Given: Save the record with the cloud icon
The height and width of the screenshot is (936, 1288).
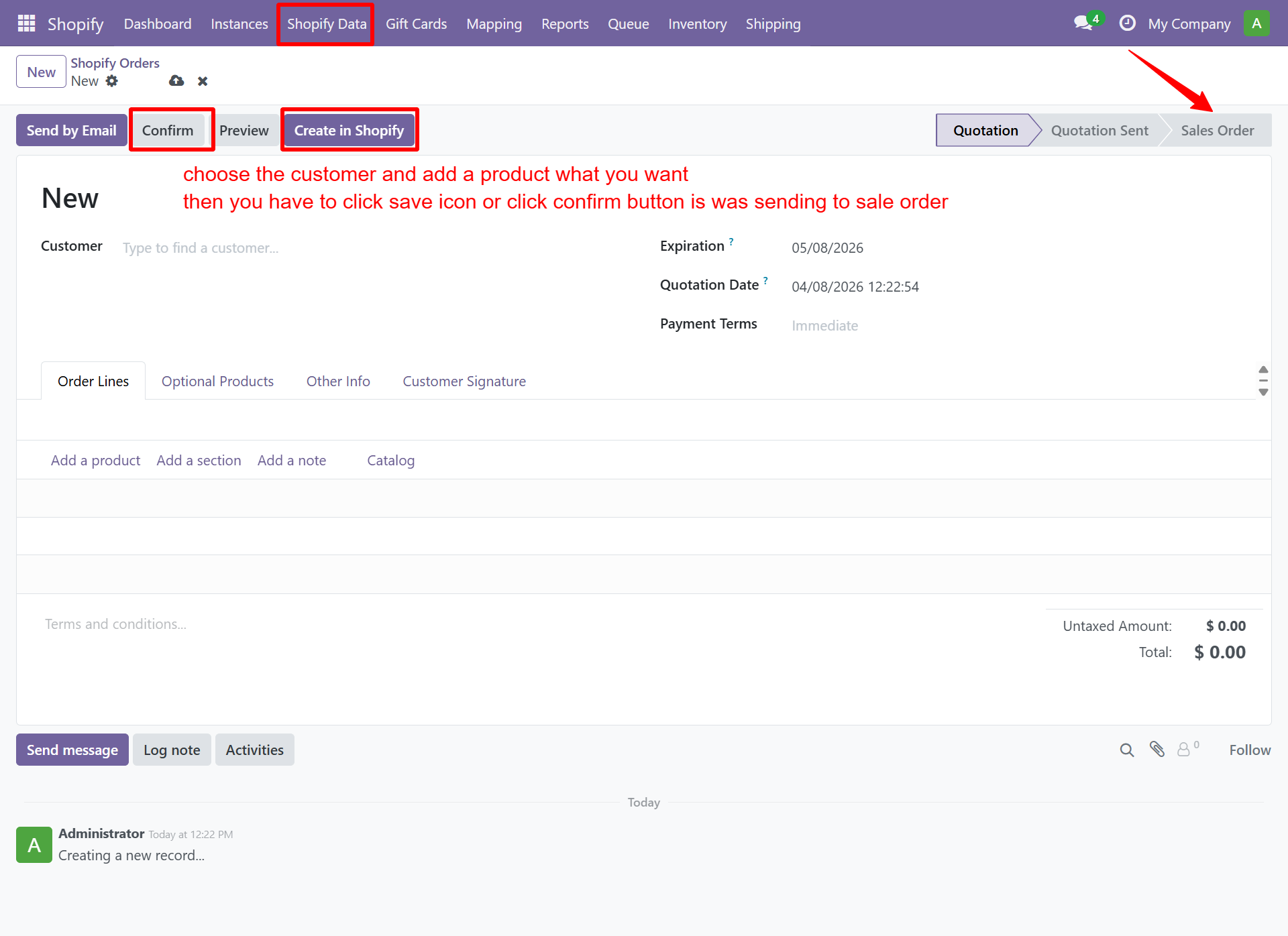Looking at the screenshot, I should [x=176, y=80].
